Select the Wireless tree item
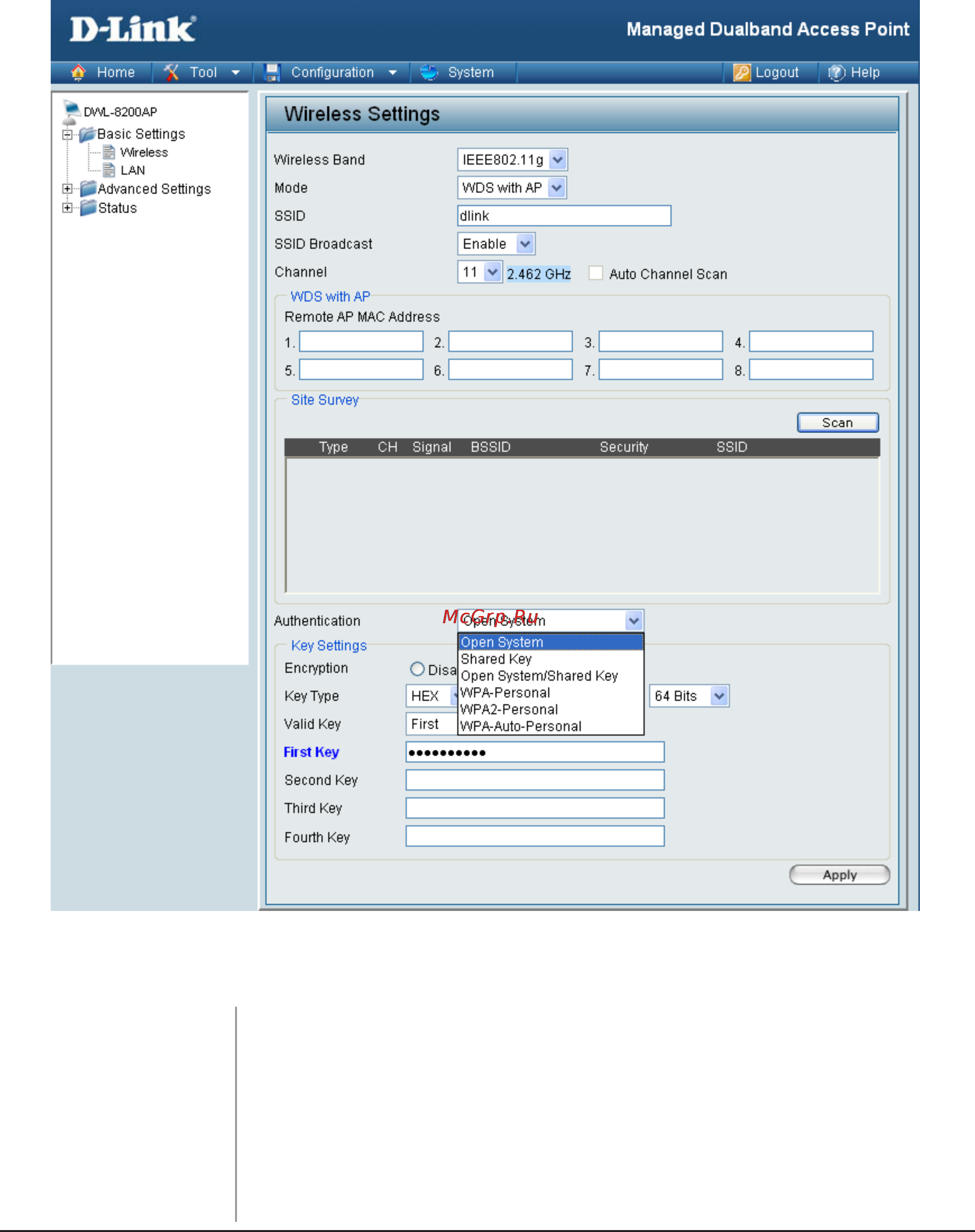Image resolution: width=975 pixels, height=1232 pixels. [144, 152]
